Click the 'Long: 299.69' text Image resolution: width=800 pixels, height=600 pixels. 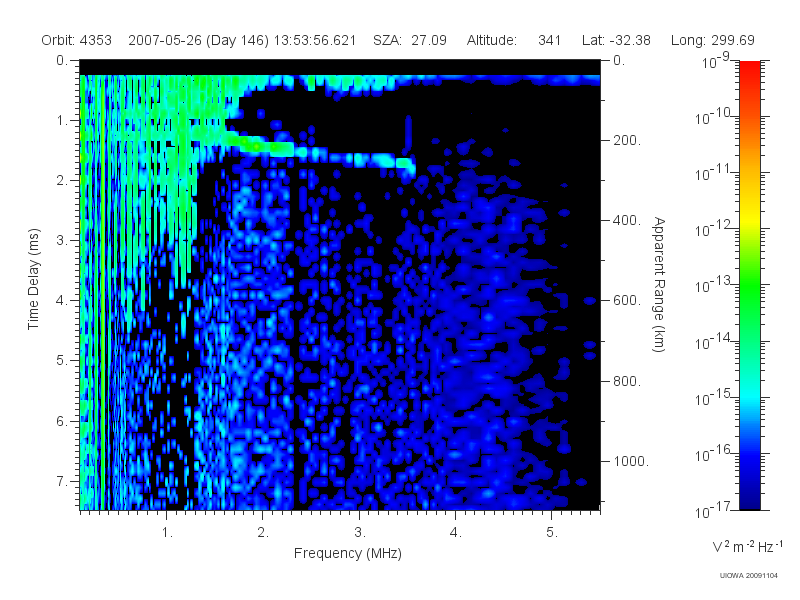pos(713,40)
